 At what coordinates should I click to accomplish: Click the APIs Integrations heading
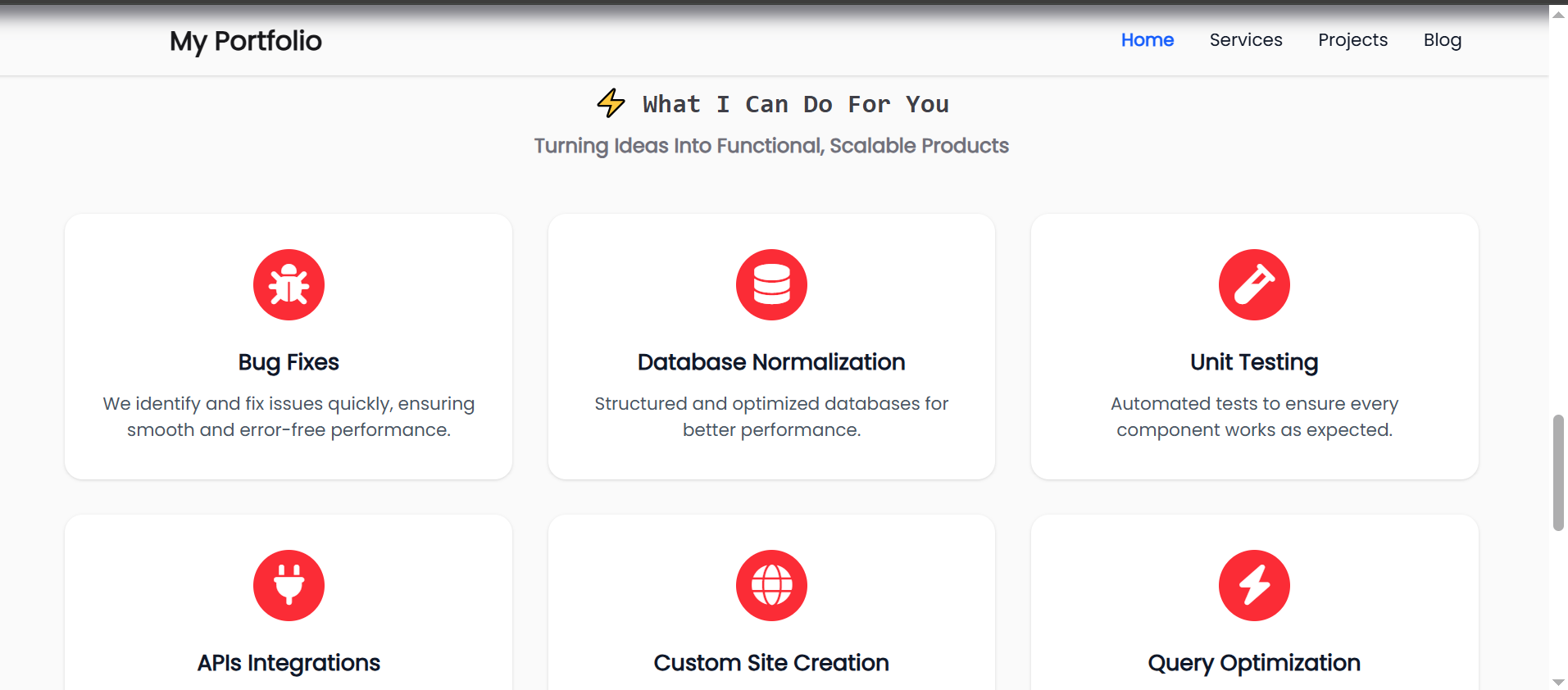click(x=289, y=663)
